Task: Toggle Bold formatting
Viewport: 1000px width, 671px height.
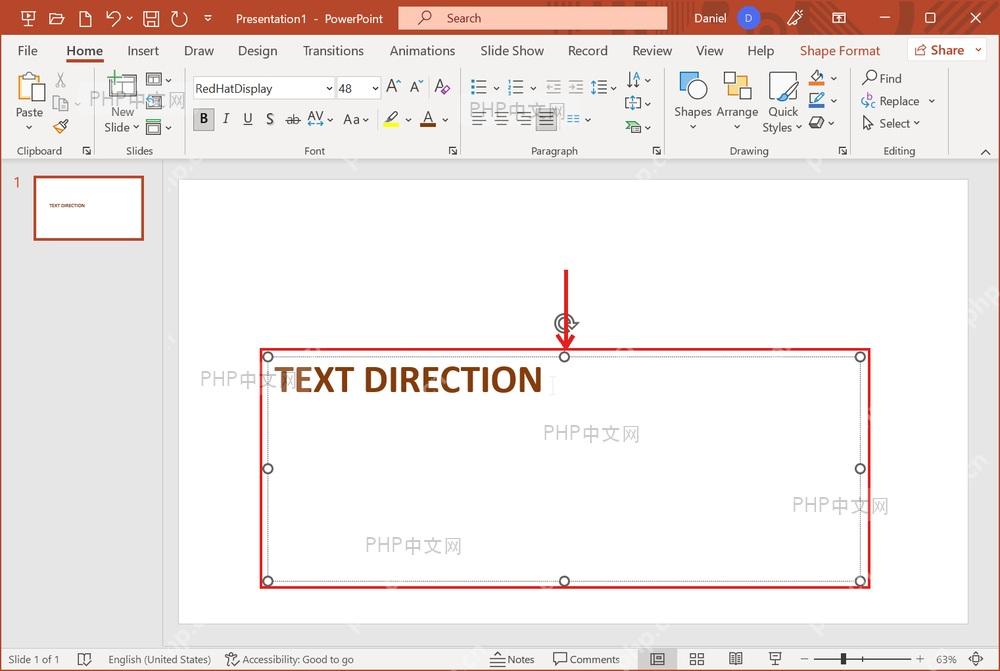Action: [x=203, y=119]
